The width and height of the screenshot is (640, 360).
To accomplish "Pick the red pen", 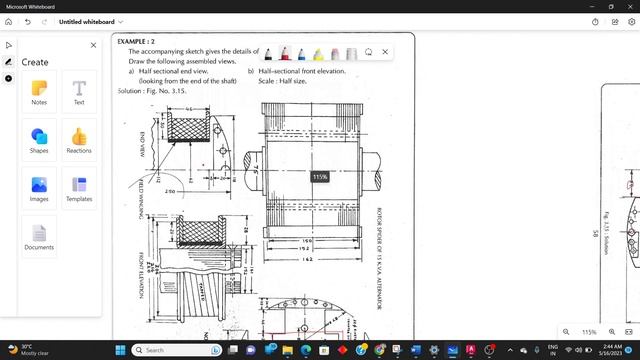I will (285, 53).
